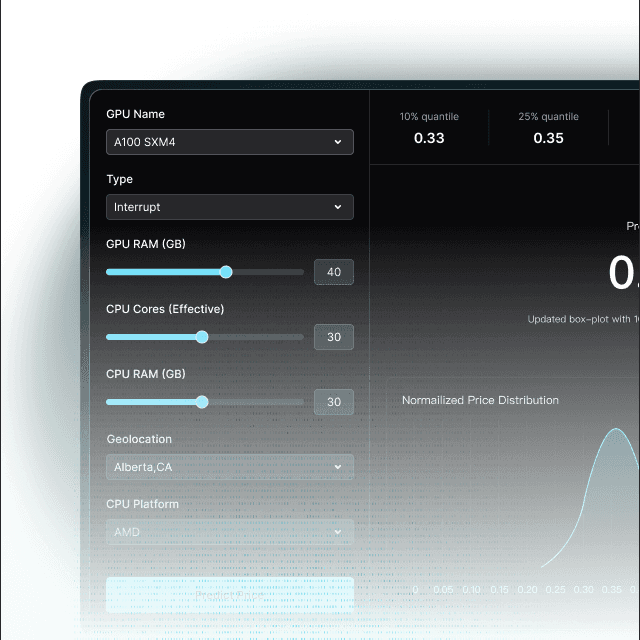The width and height of the screenshot is (640, 640).
Task: Click the CPU Platform label
Action: click(x=142, y=504)
